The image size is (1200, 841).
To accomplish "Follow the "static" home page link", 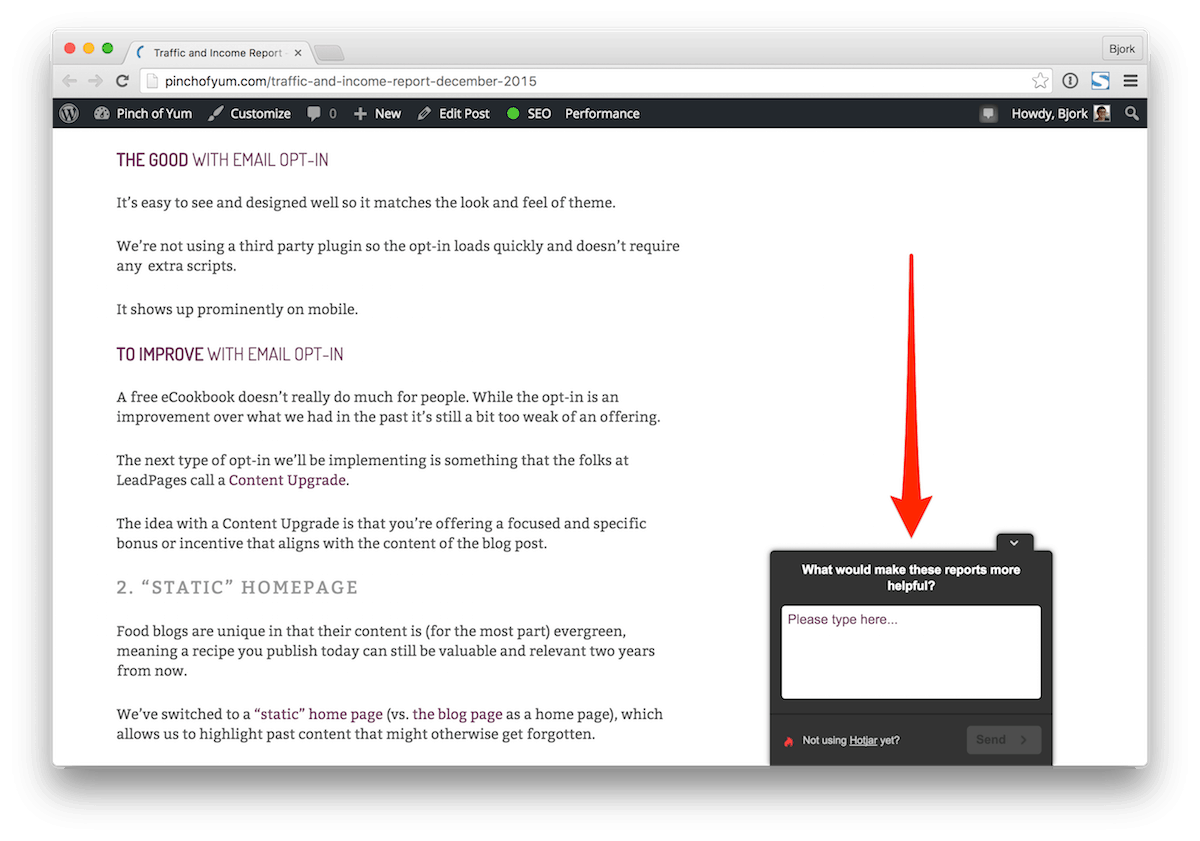I will 318,714.
